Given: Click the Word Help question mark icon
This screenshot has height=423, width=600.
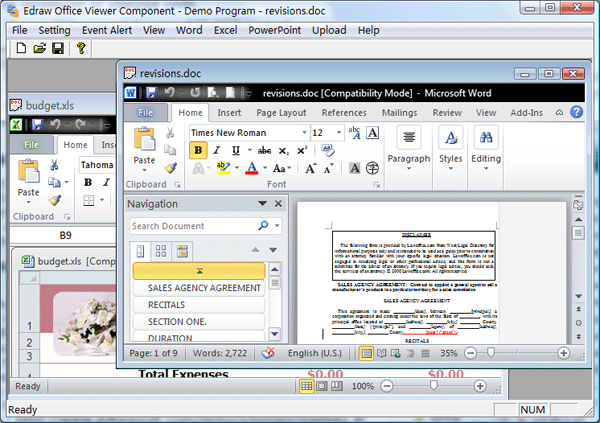Looking at the screenshot, I should [x=576, y=114].
